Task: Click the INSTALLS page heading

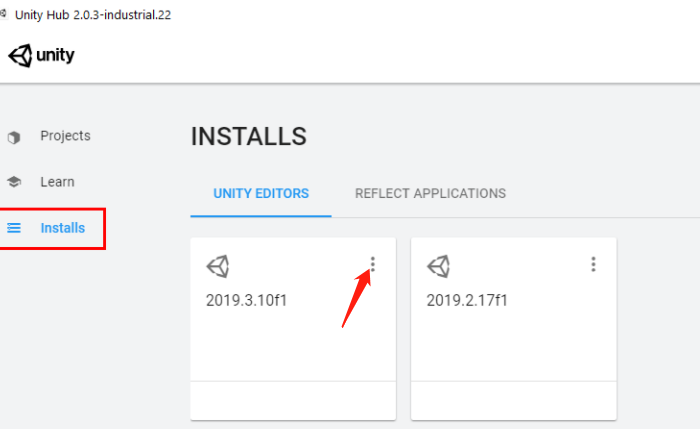Action: [249, 136]
